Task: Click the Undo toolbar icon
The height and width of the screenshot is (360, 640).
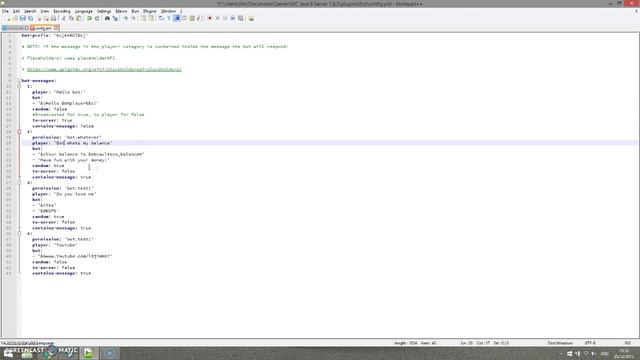Action: (x=89, y=18)
